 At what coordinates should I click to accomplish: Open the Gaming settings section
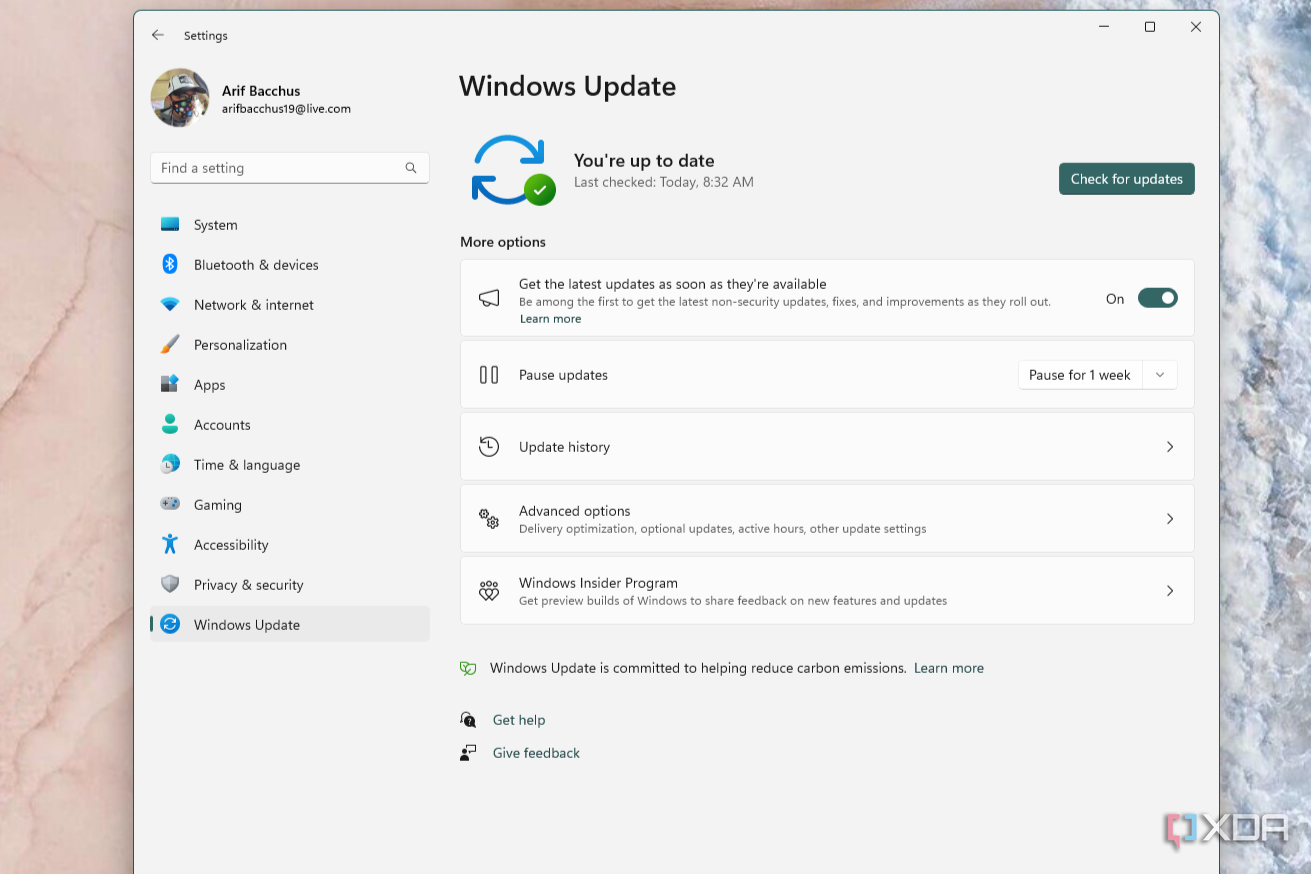click(x=290, y=505)
